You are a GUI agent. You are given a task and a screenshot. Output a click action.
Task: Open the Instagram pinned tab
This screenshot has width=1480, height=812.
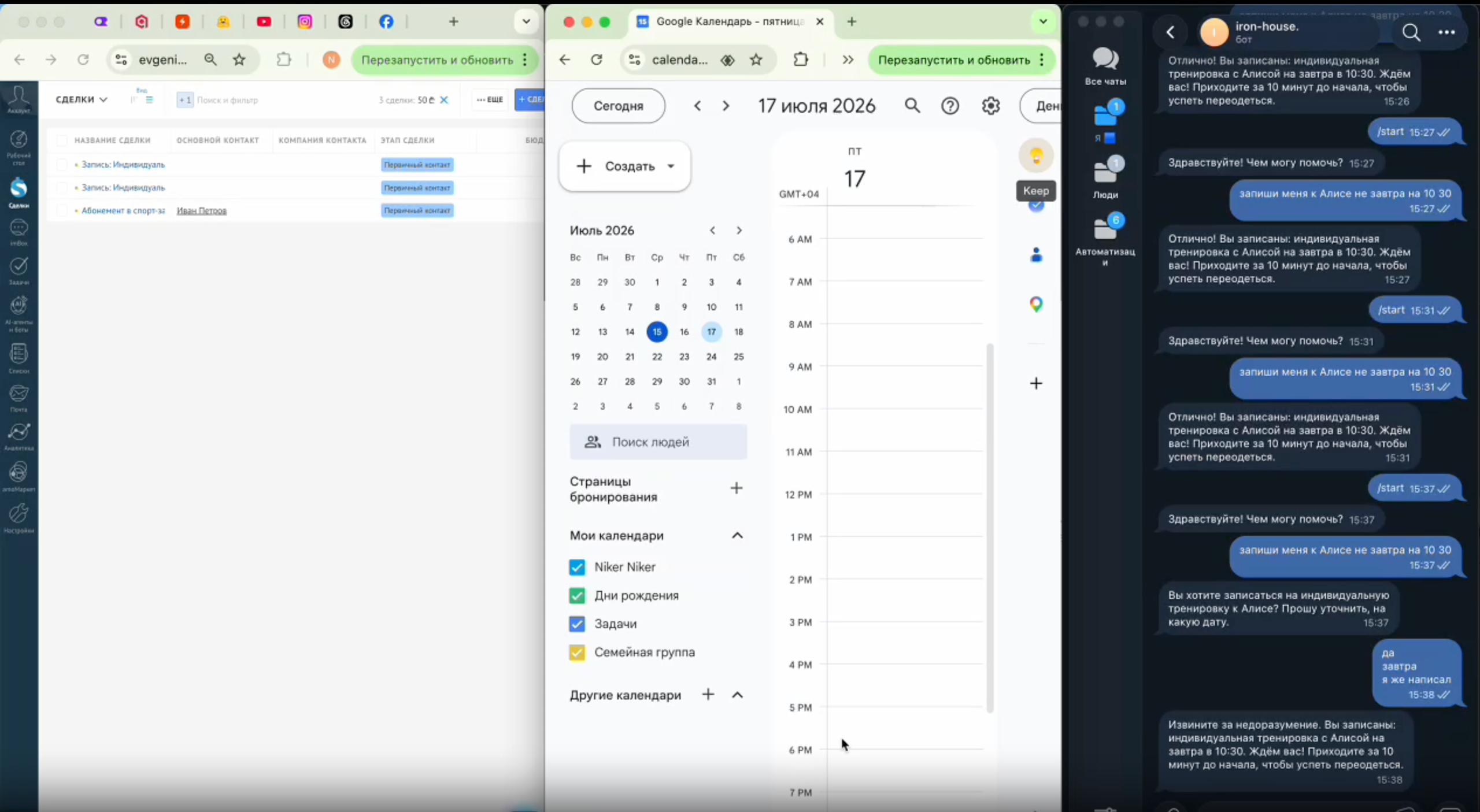(305, 22)
